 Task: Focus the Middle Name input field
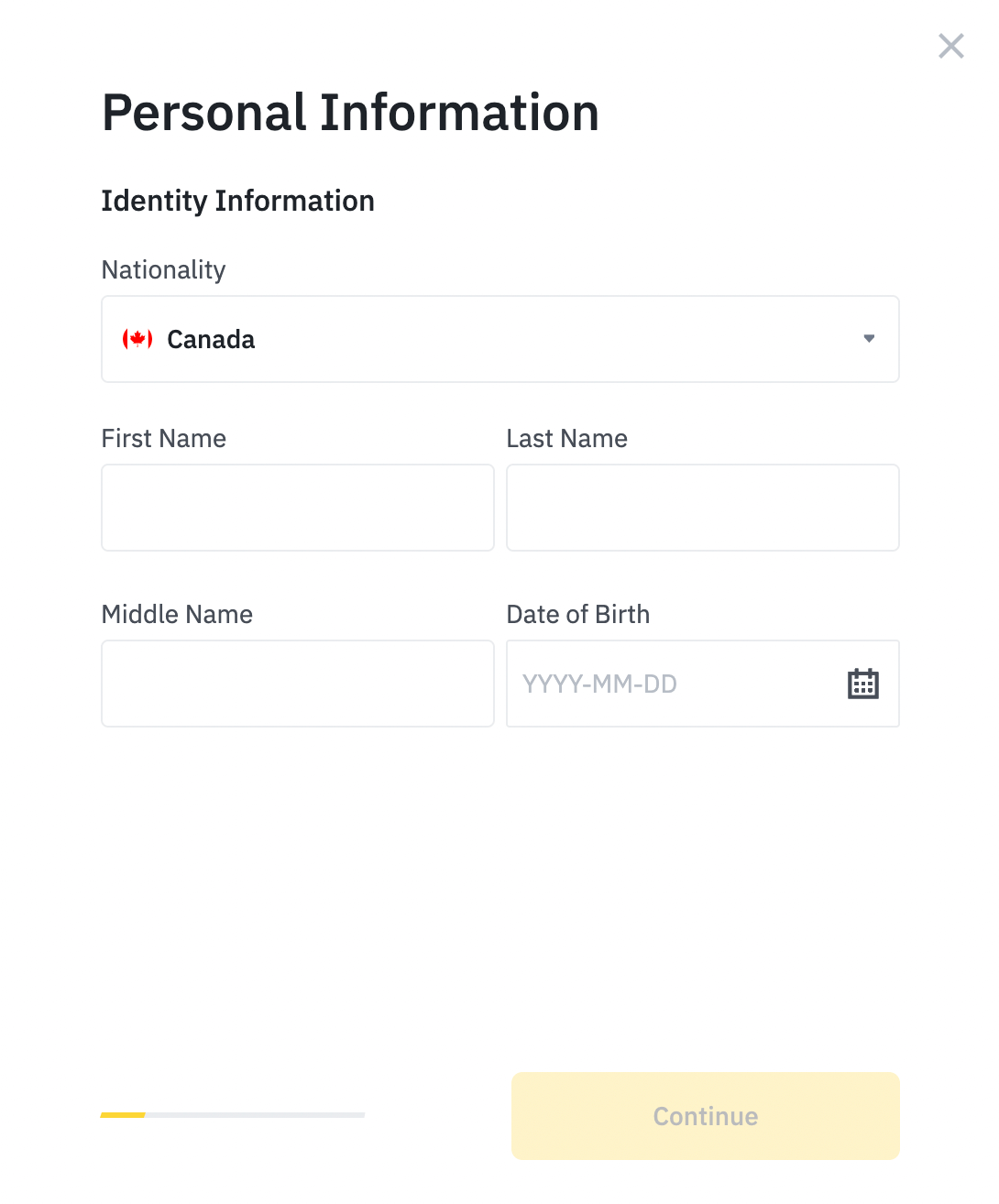298,684
